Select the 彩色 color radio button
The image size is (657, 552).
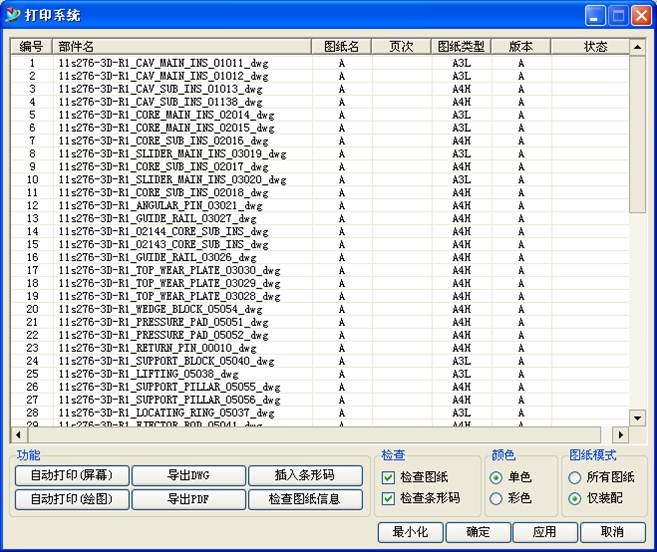tap(497, 498)
